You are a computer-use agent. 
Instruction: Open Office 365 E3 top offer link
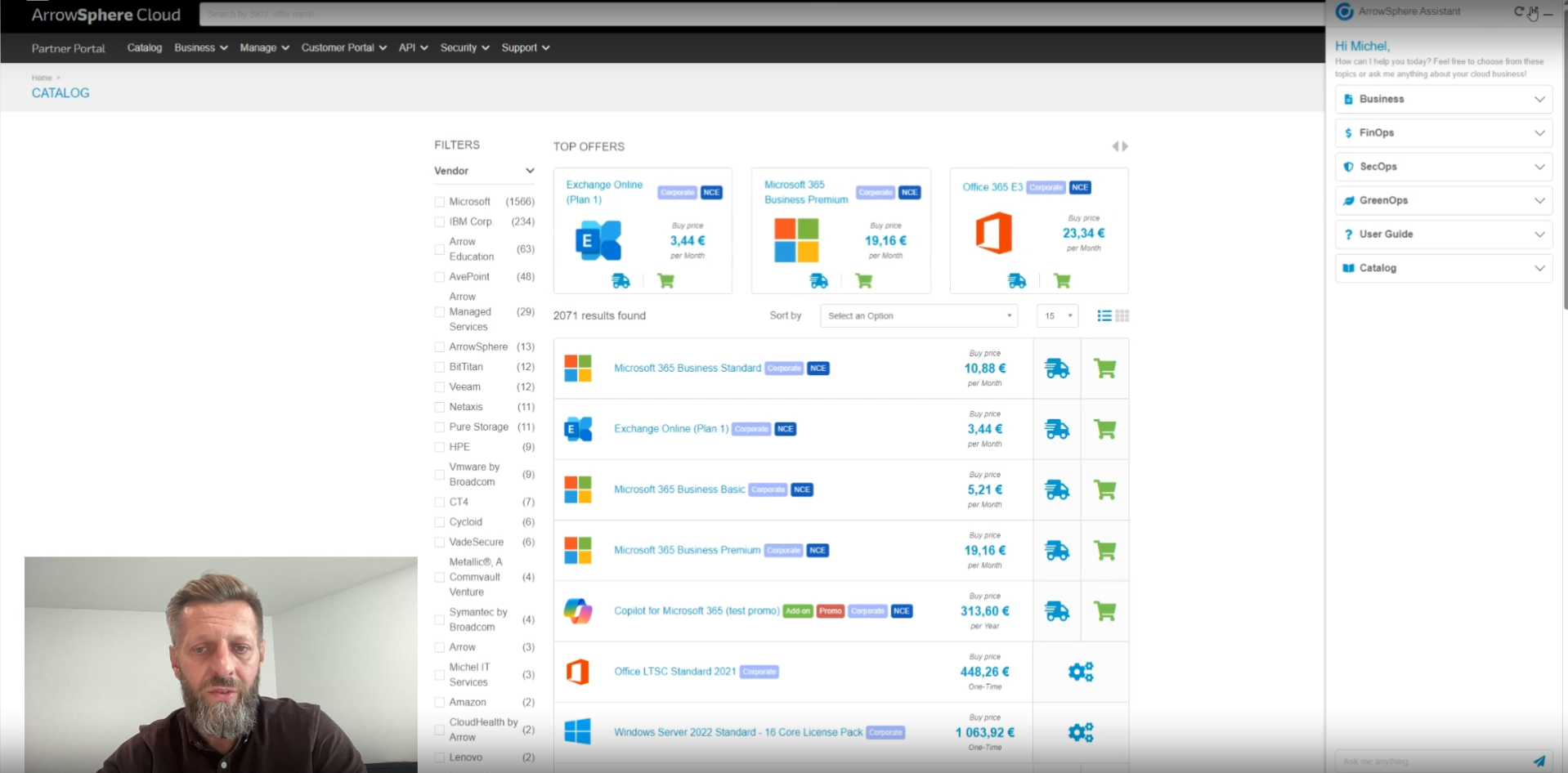coord(992,187)
